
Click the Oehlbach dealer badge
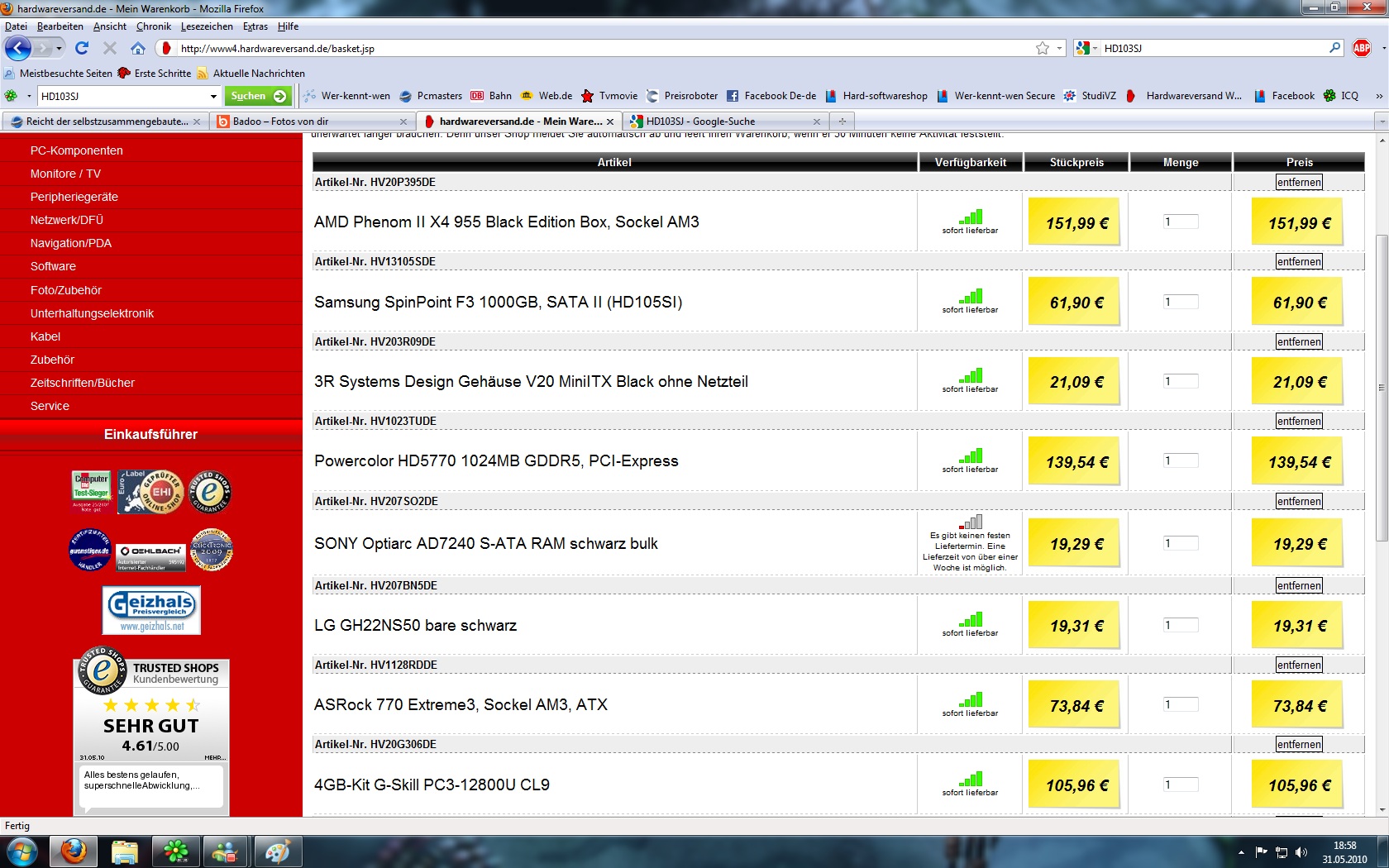pos(152,556)
